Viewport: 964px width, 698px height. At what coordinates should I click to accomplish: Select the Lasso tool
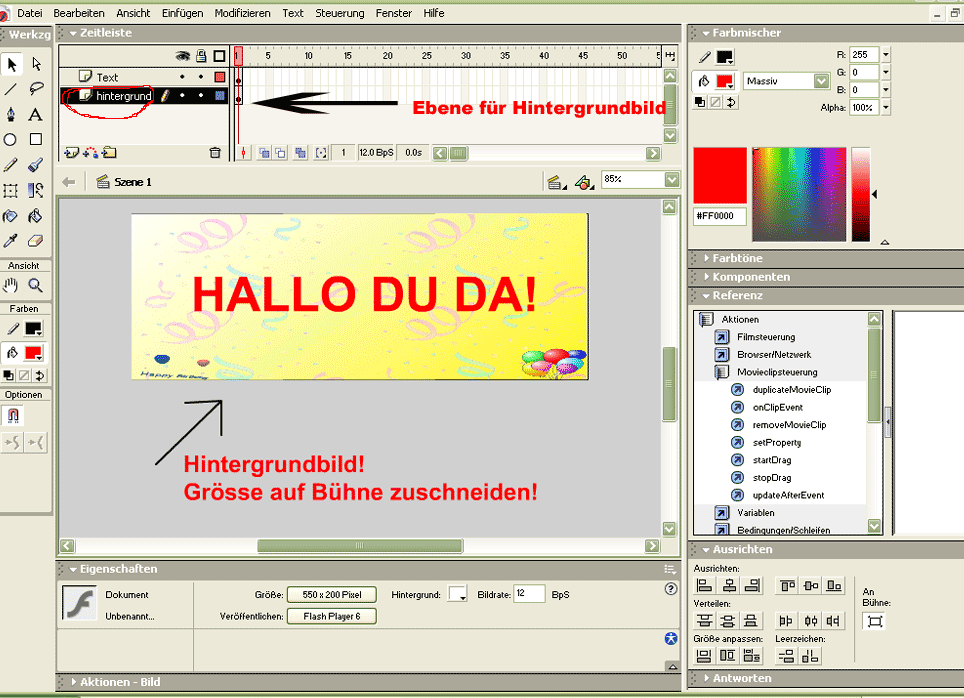click(x=35, y=88)
